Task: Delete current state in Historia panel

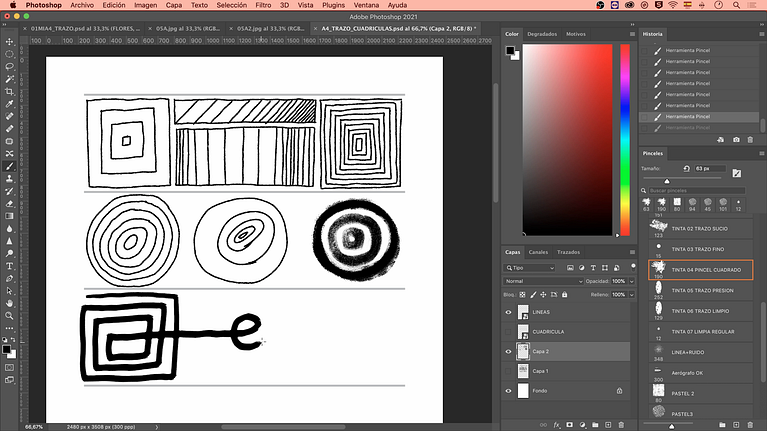Action: pos(750,140)
